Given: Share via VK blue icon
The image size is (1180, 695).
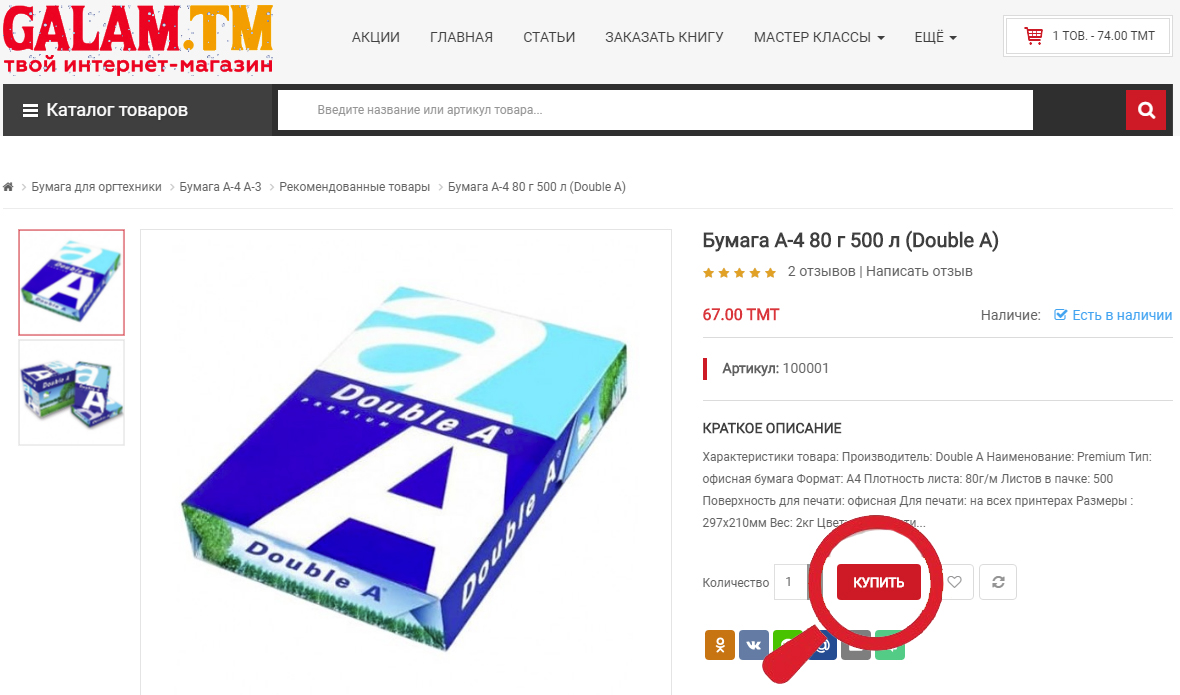Looking at the screenshot, I should 753,645.
